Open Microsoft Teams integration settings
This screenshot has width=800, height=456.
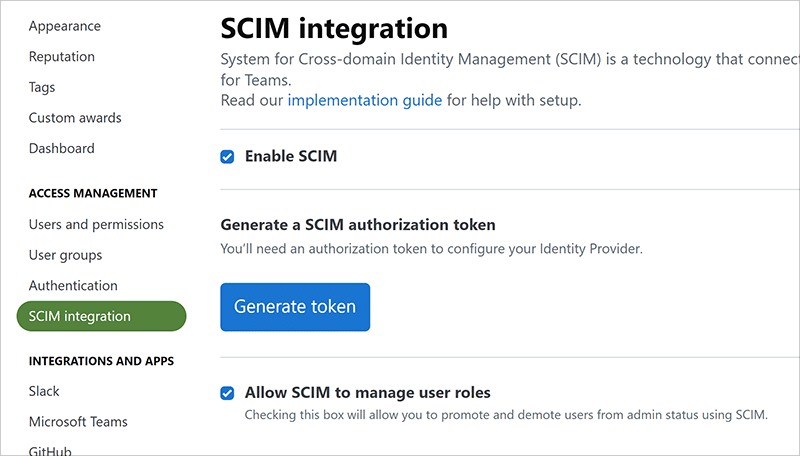[78, 421]
